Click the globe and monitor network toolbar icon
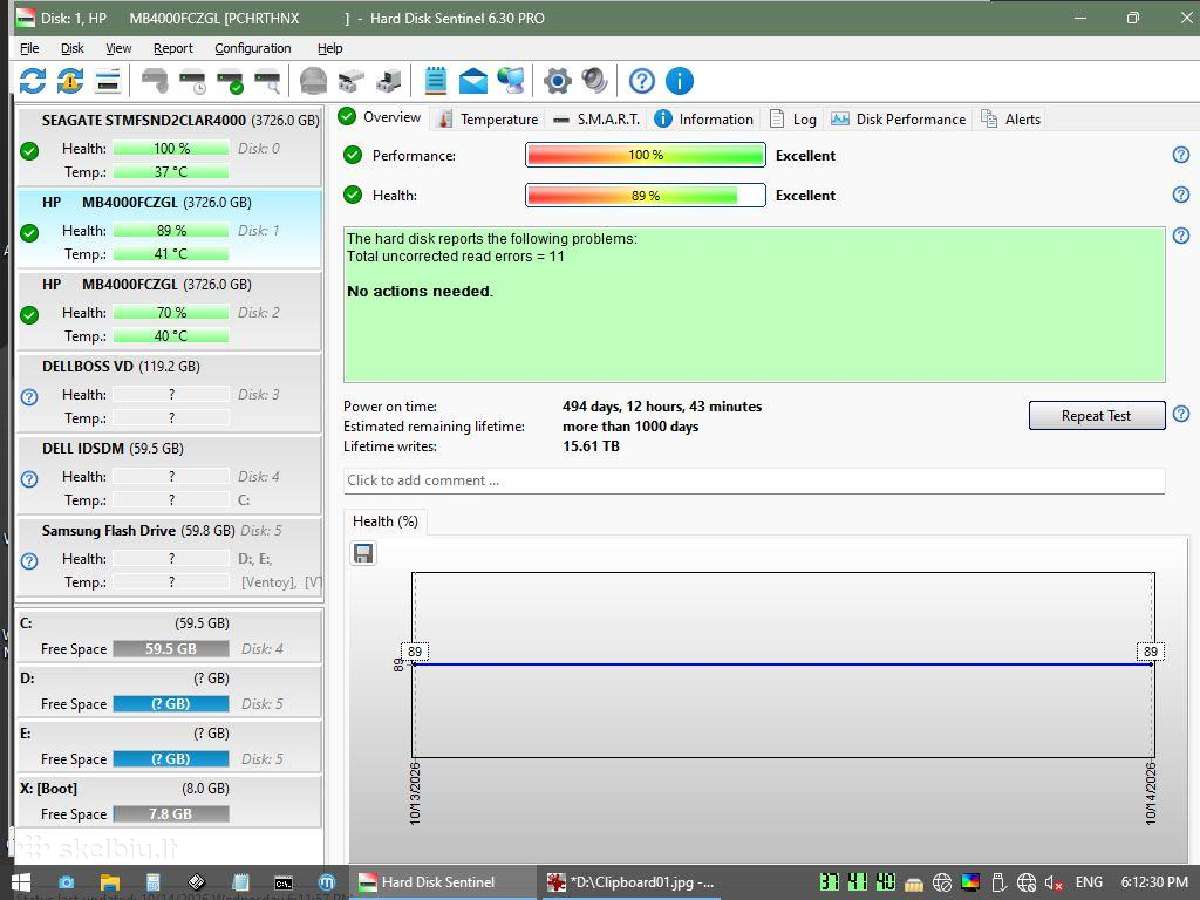 (511, 81)
